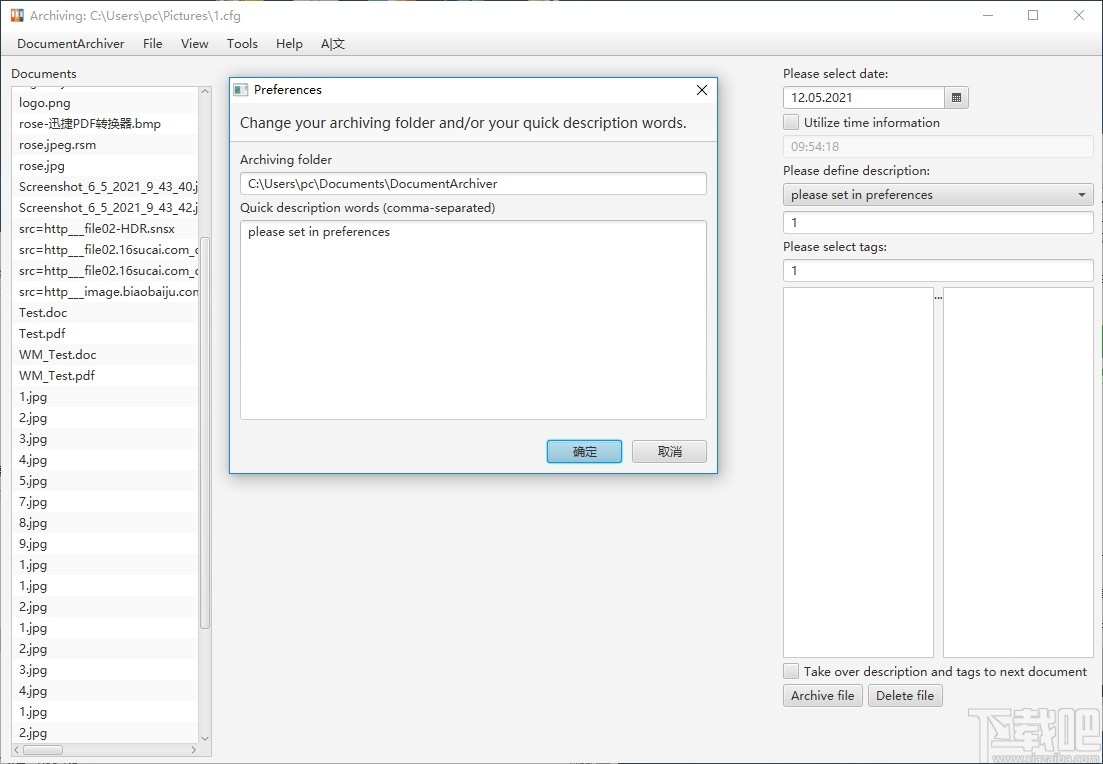
Task: Click the scroll up arrow of documents list
Action: click(x=205, y=91)
